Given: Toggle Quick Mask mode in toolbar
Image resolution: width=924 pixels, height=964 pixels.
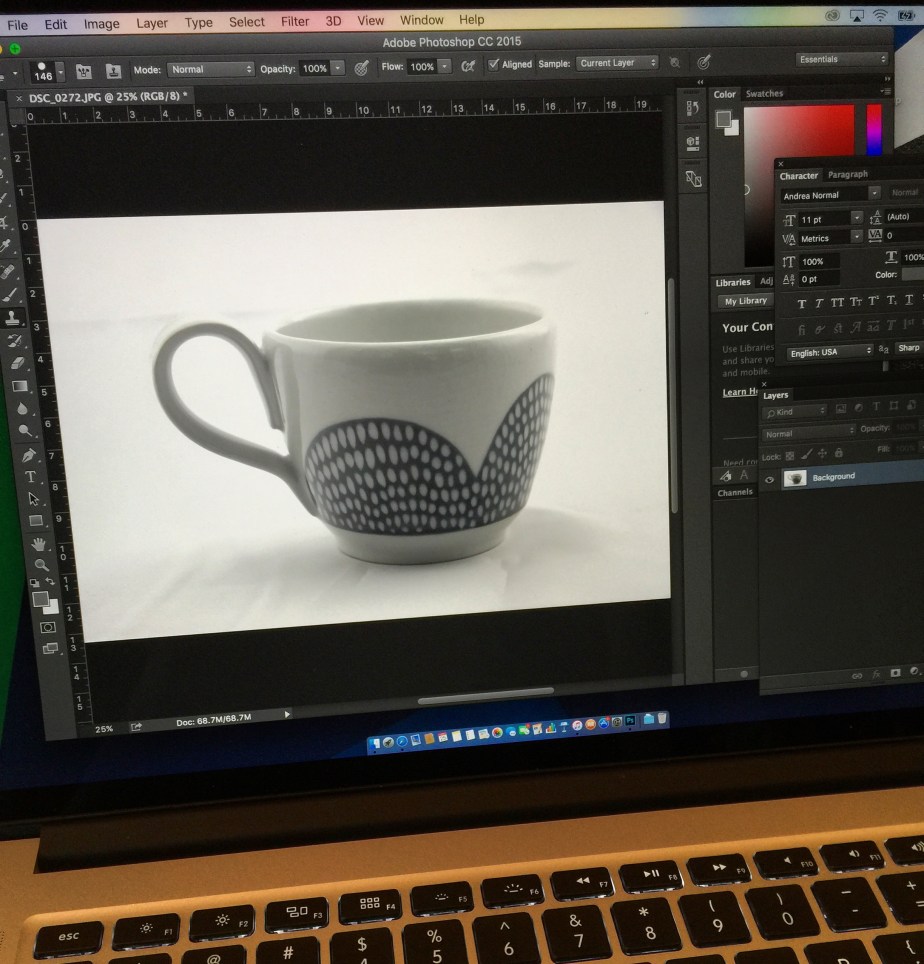Looking at the screenshot, I should [47, 627].
